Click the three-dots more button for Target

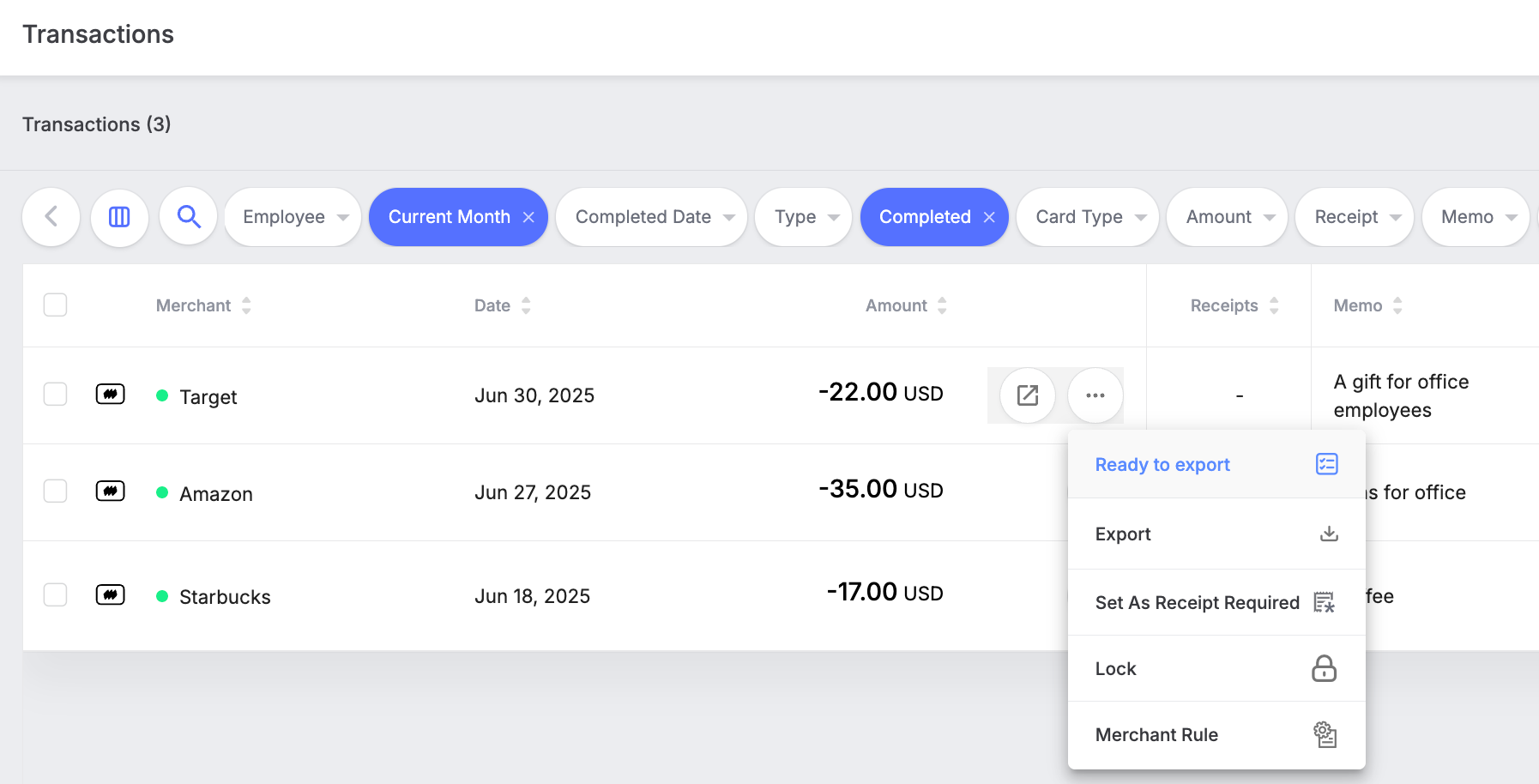1095,395
